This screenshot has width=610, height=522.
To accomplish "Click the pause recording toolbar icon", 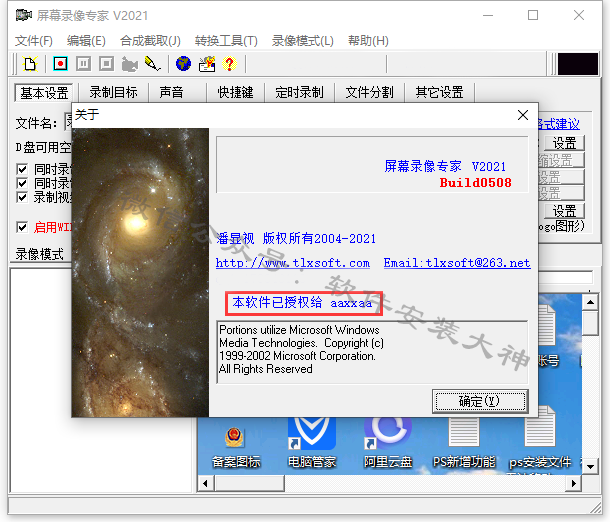I will (83, 64).
